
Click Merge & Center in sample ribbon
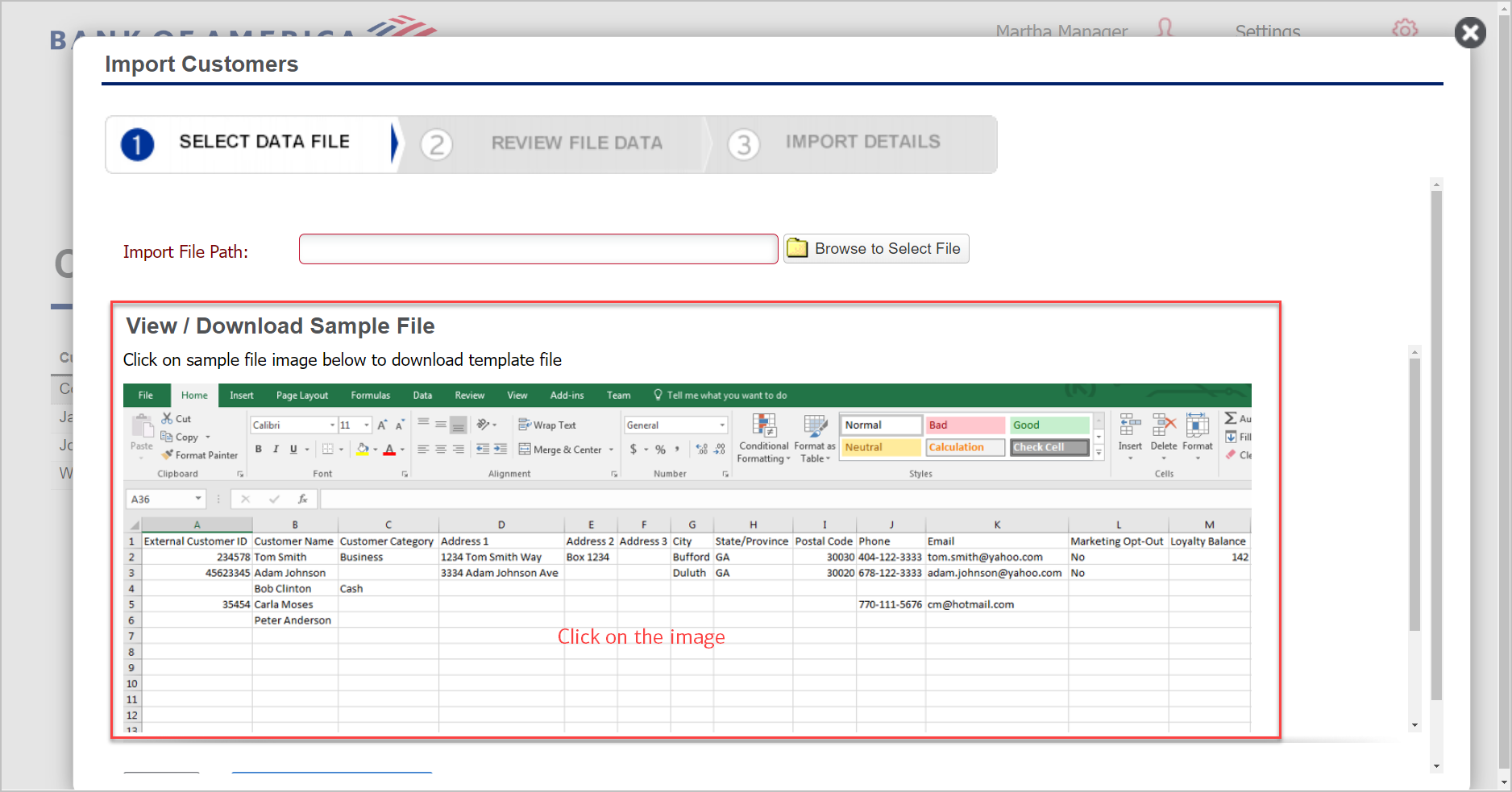561,450
